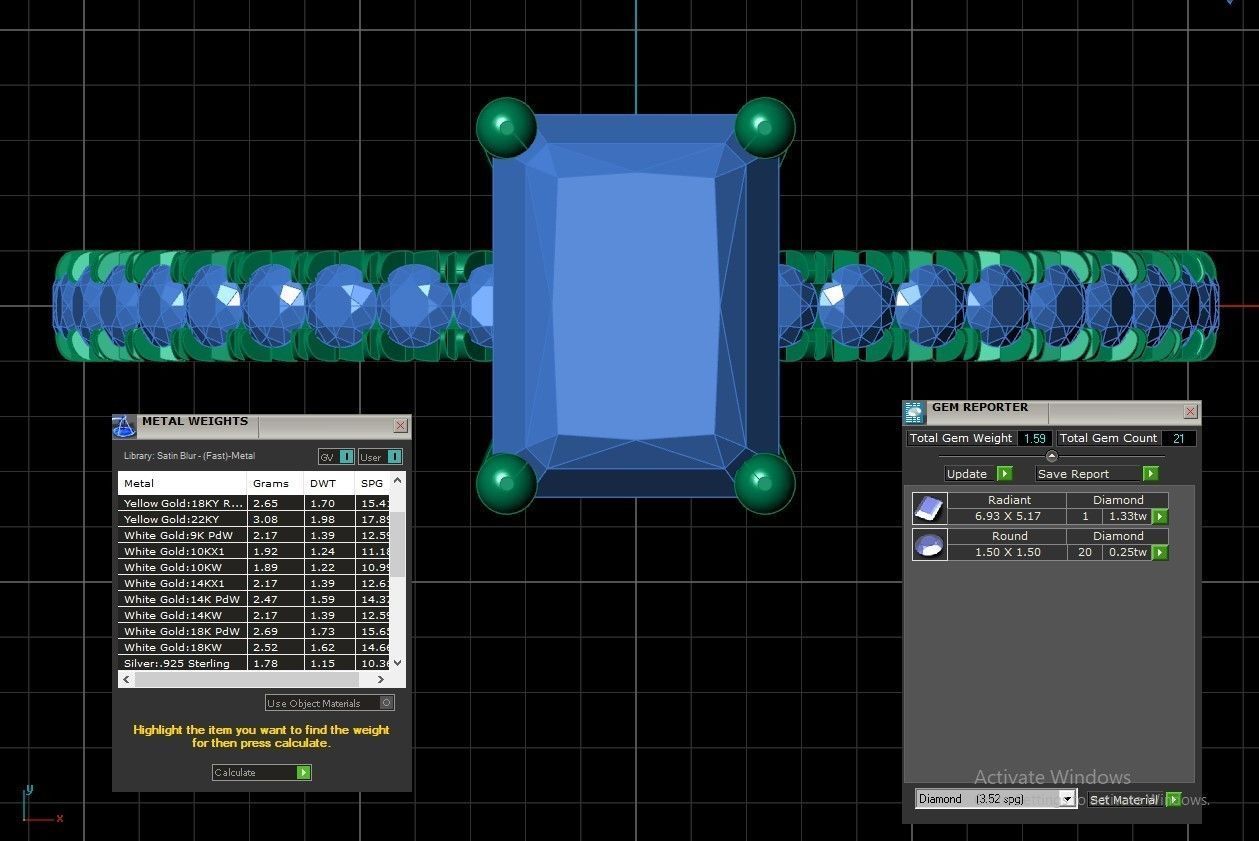Select Yellow Gold:22KY row
1259x841 pixels.
(x=254, y=519)
